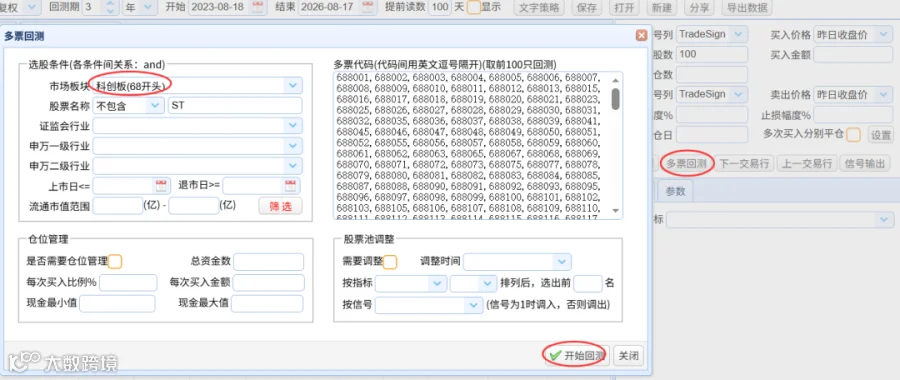Click the 信号输出 button
The width and height of the screenshot is (900, 380).
(x=865, y=163)
